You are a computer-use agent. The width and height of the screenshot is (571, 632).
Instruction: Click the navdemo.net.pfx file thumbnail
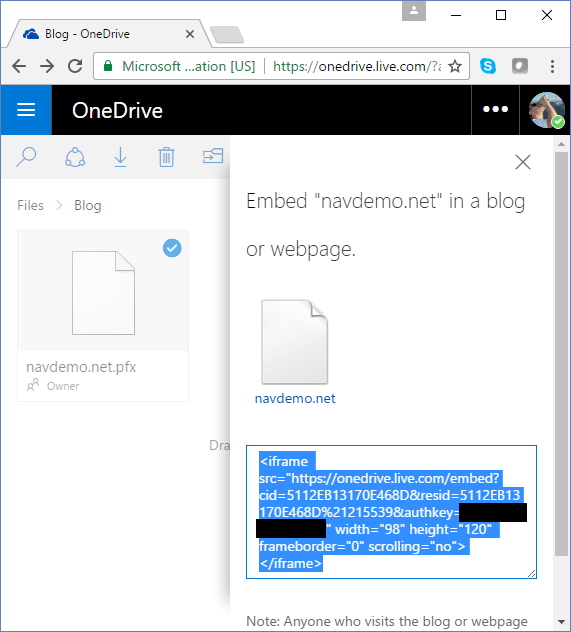(x=103, y=293)
